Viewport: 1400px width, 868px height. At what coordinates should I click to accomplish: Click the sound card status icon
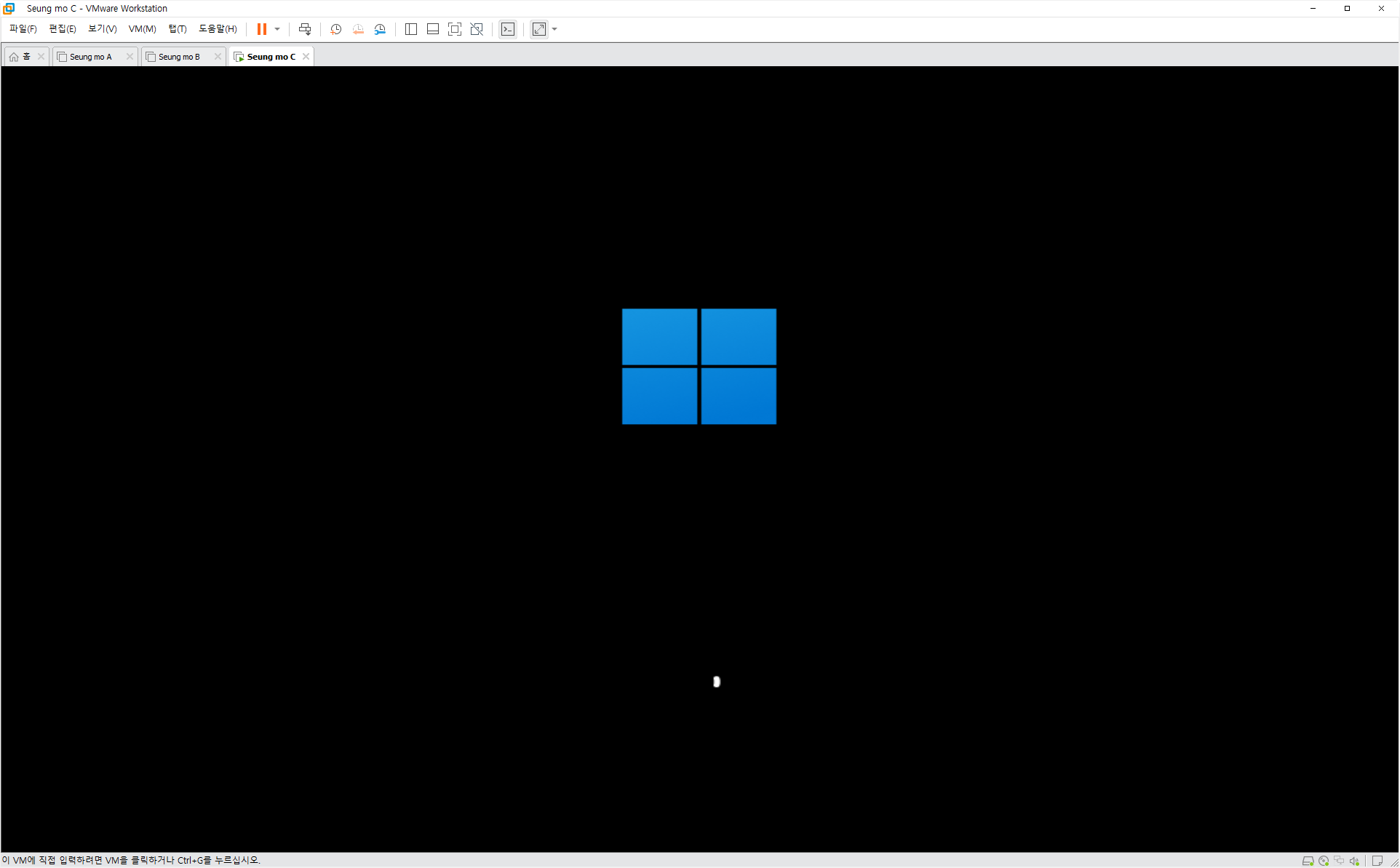1354,861
